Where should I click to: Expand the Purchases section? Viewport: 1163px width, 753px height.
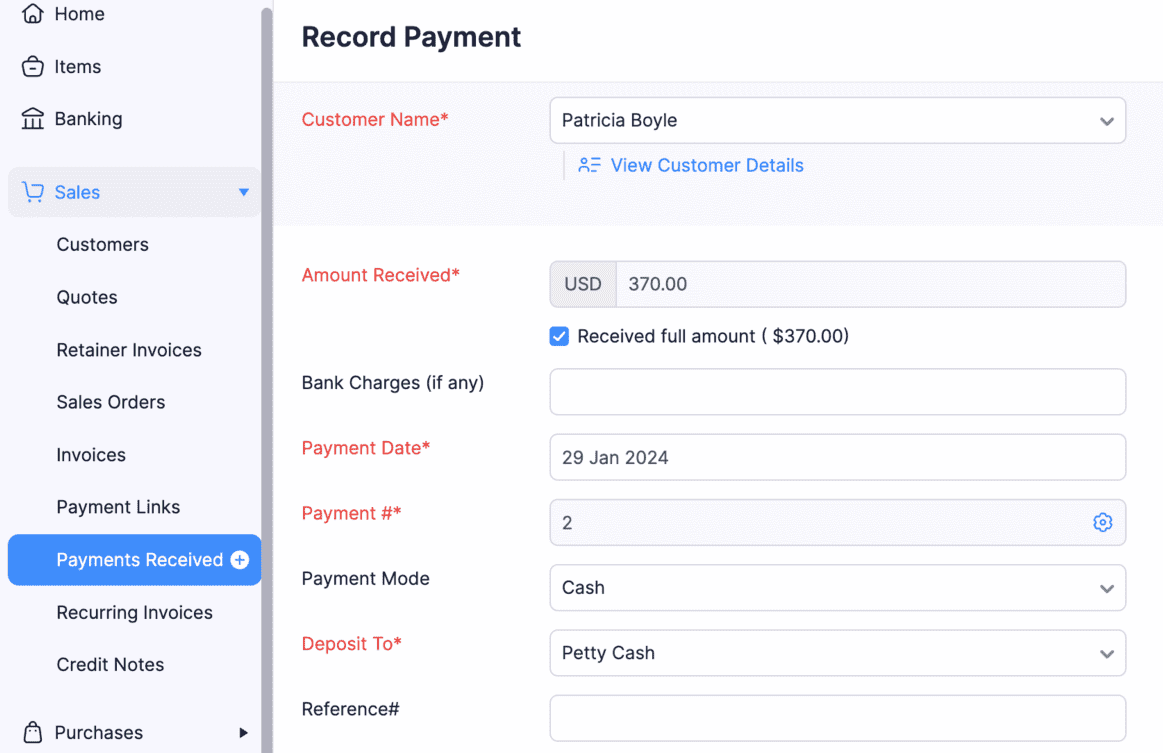click(x=243, y=732)
